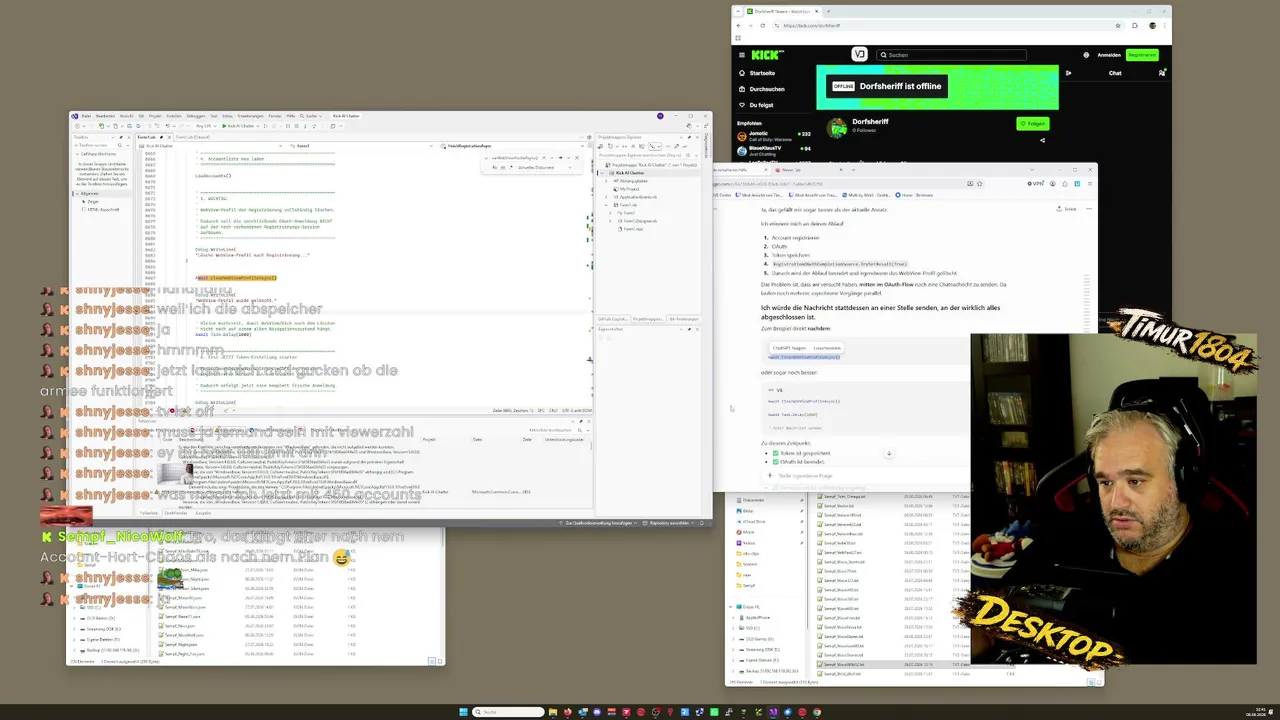
Task: Open the extensions puzzle icon in Chrome
Action: (x=1135, y=25)
